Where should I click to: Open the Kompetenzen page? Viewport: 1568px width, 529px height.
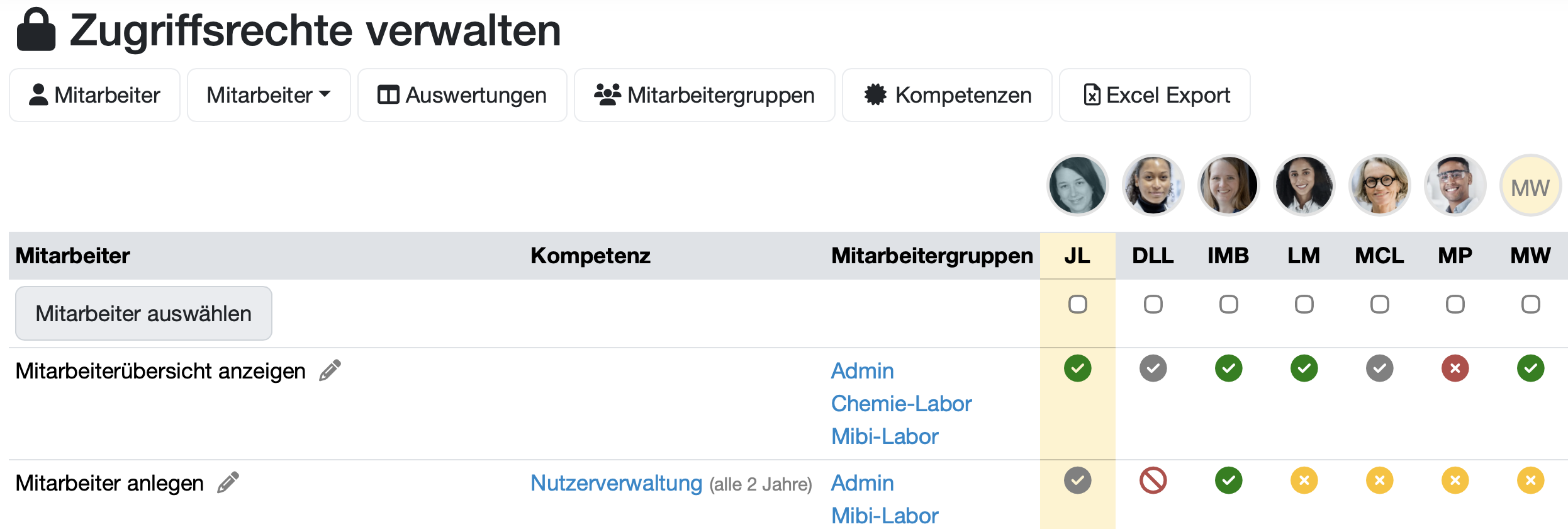click(947, 95)
